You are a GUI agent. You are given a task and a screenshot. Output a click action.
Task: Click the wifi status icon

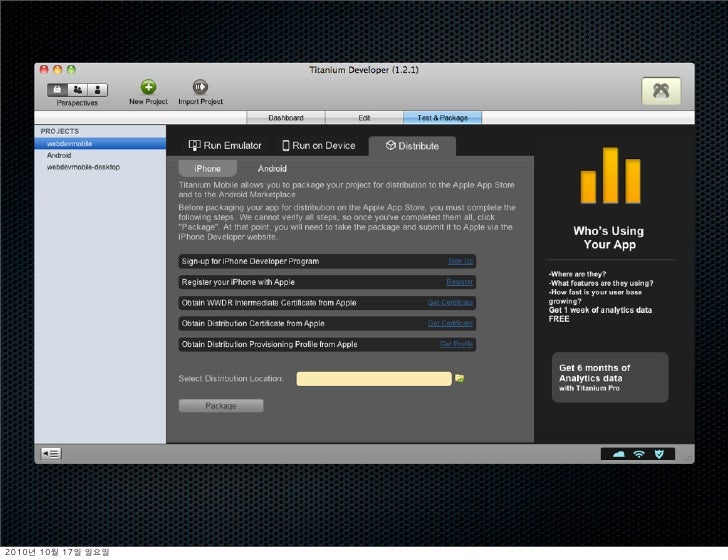tap(639, 454)
